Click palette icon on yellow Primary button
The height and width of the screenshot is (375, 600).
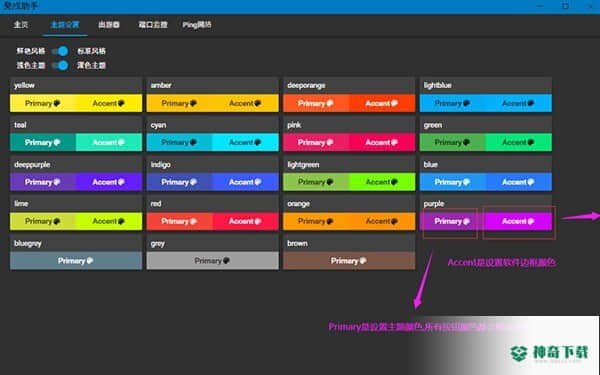pyautogui.click(x=57, y=103)
